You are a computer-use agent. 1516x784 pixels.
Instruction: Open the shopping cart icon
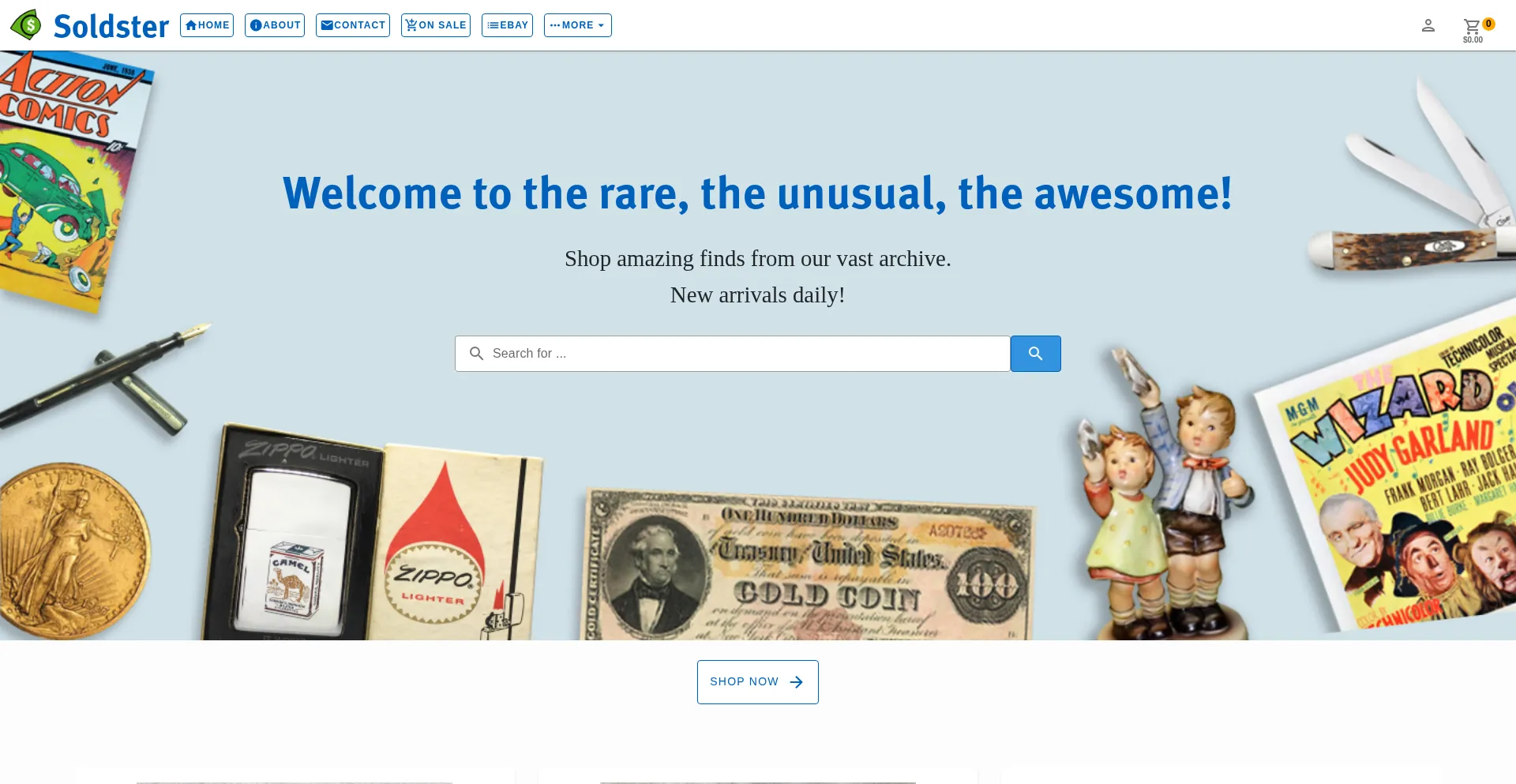coord(1472,26)
